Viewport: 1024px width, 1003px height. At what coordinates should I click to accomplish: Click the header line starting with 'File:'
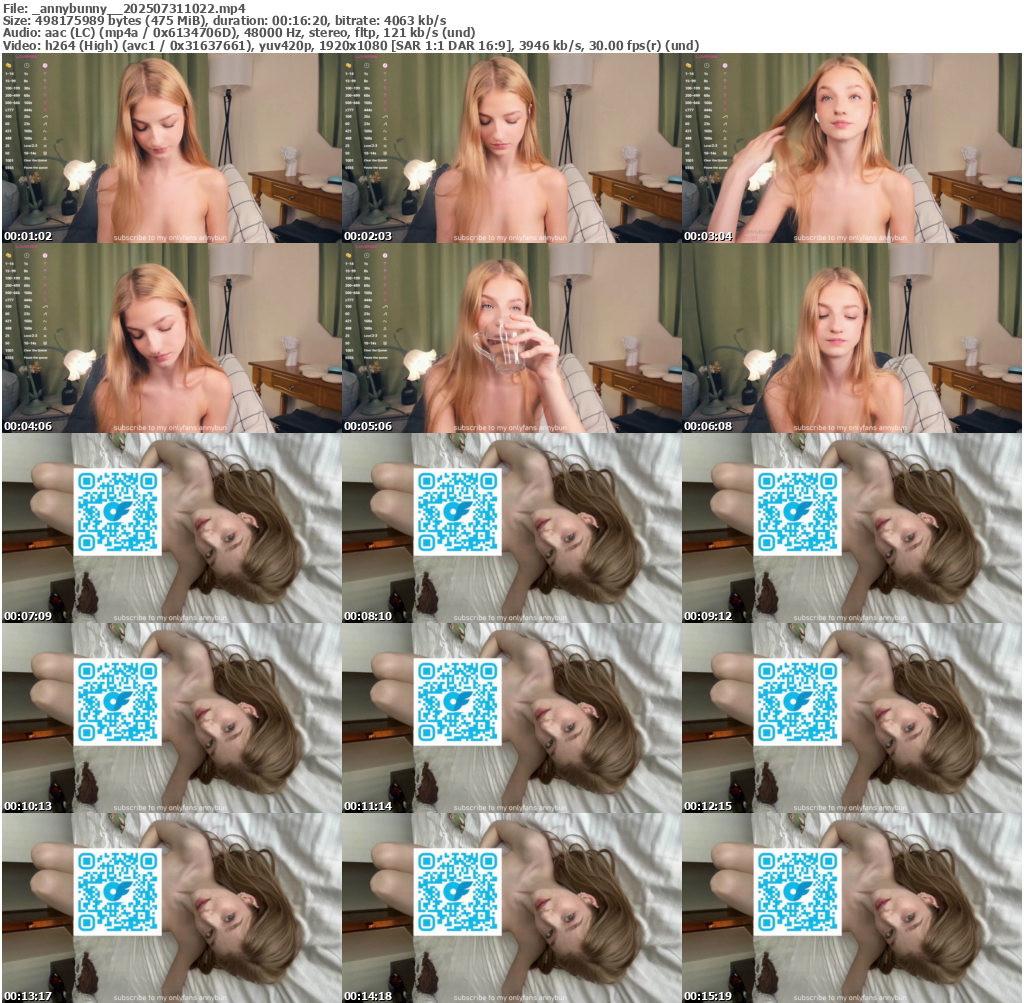pos(124,8)
